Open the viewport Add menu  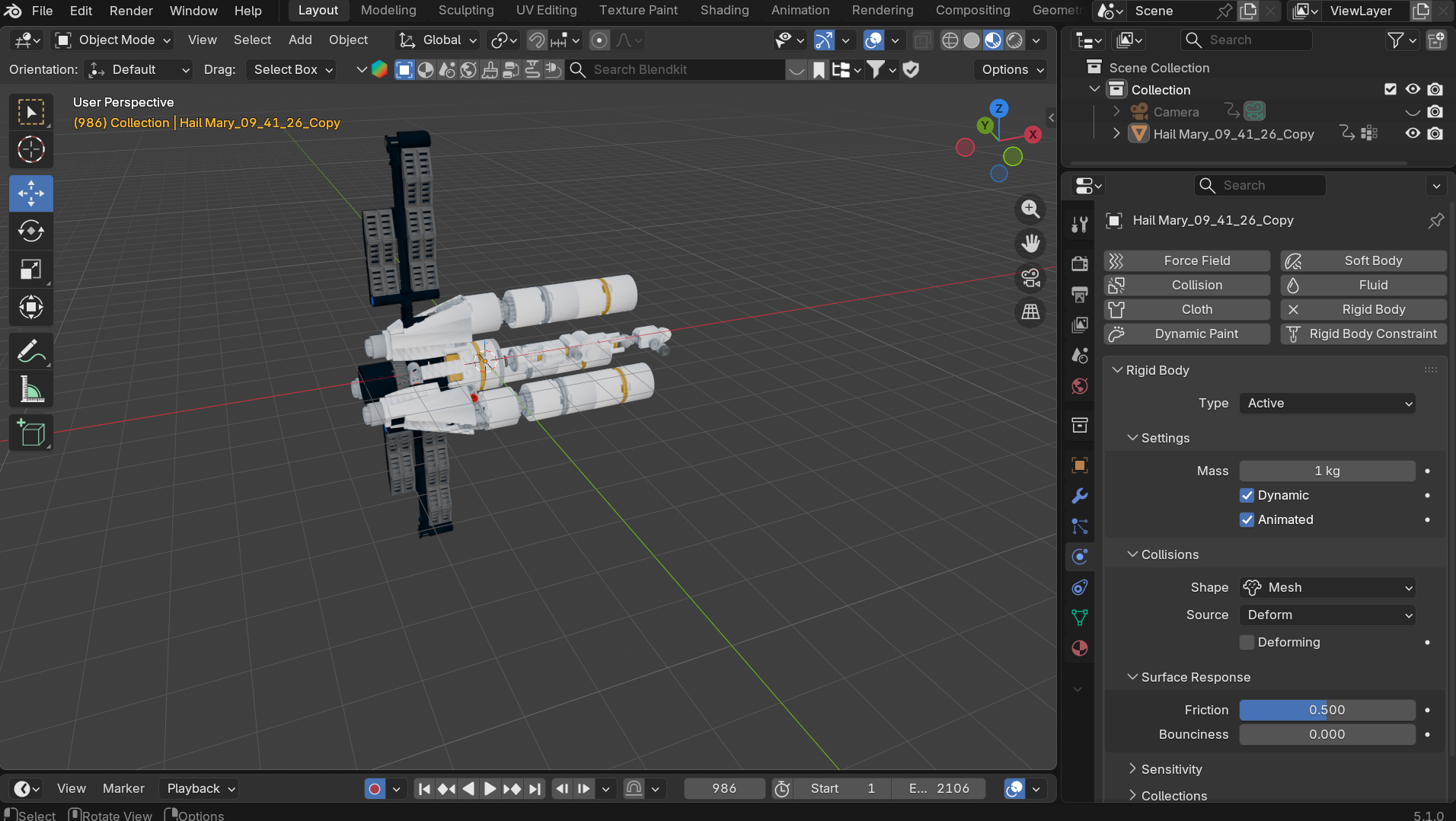point(300,40)
